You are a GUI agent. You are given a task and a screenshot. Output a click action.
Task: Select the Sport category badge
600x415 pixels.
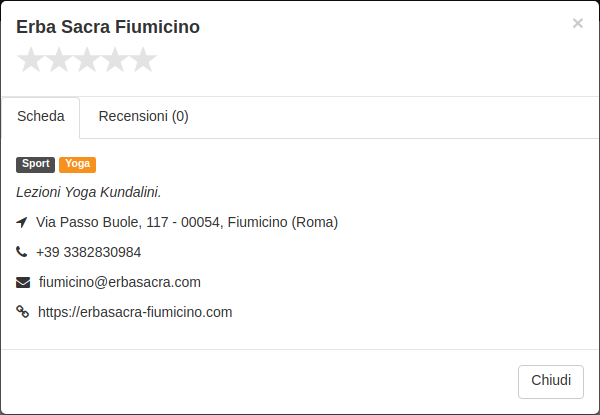point(36,164)
